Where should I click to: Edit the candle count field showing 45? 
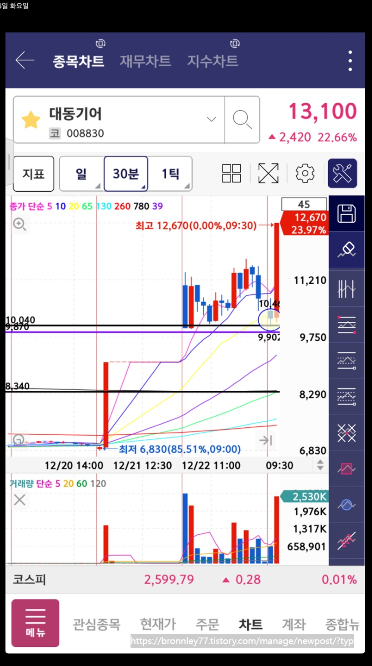[304, 204]
